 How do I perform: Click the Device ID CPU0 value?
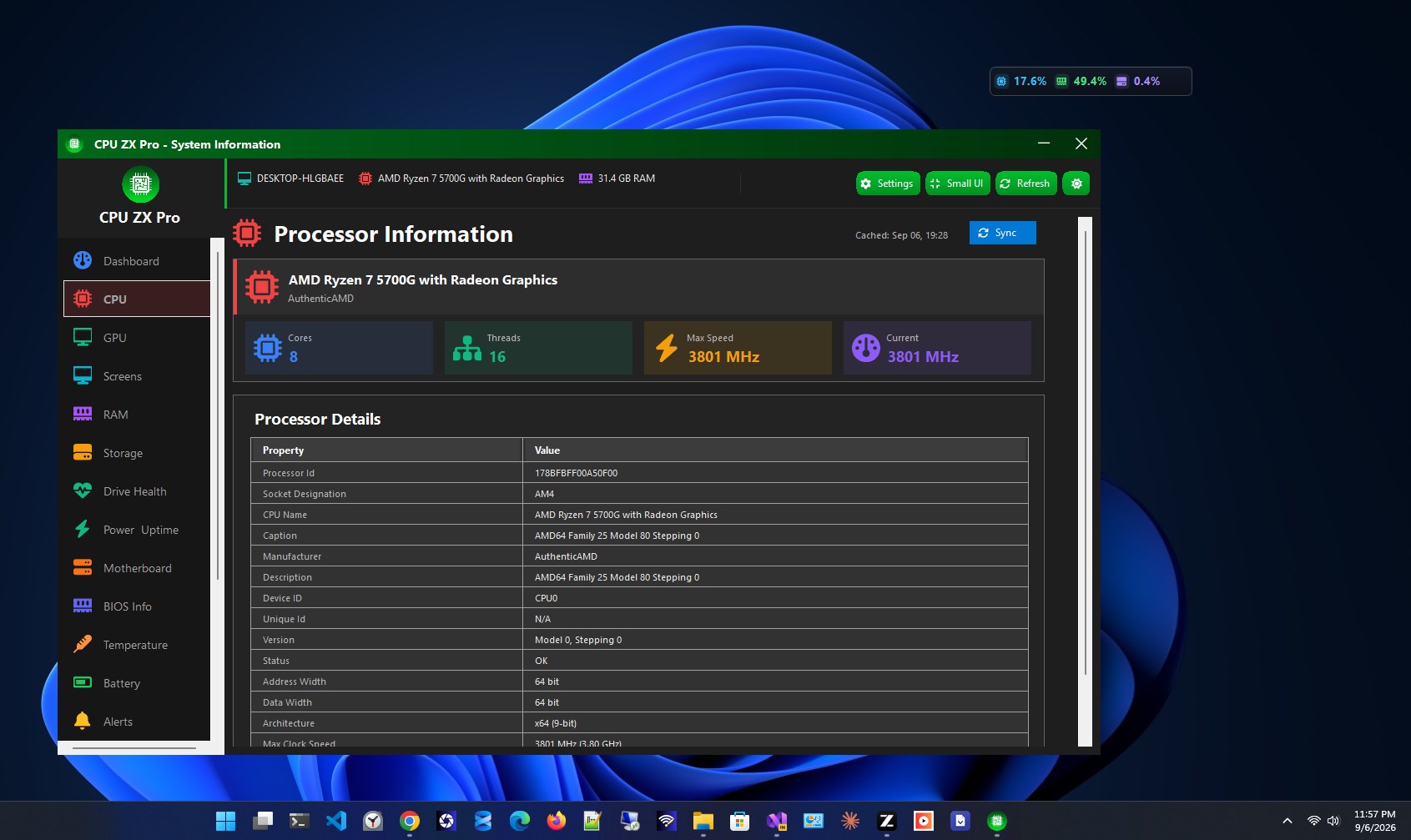pyautogui.click(x=546, y=598)
